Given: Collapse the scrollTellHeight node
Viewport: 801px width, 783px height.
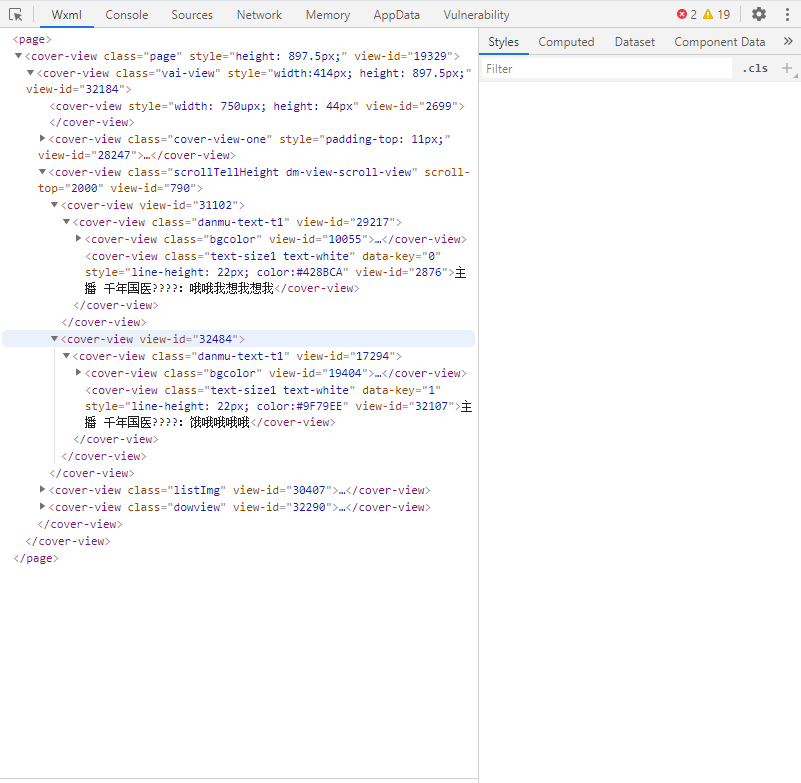Looking at the screenshot, I should point(43,172).
